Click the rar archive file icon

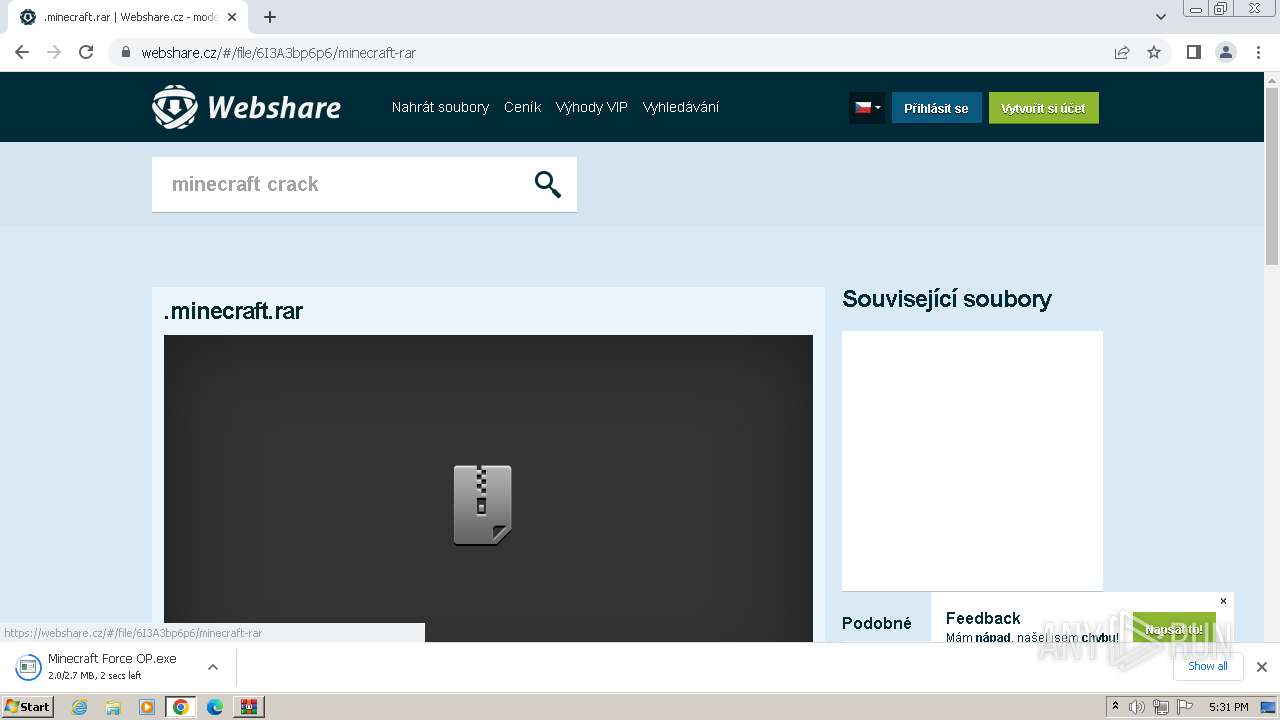[482, 505]
